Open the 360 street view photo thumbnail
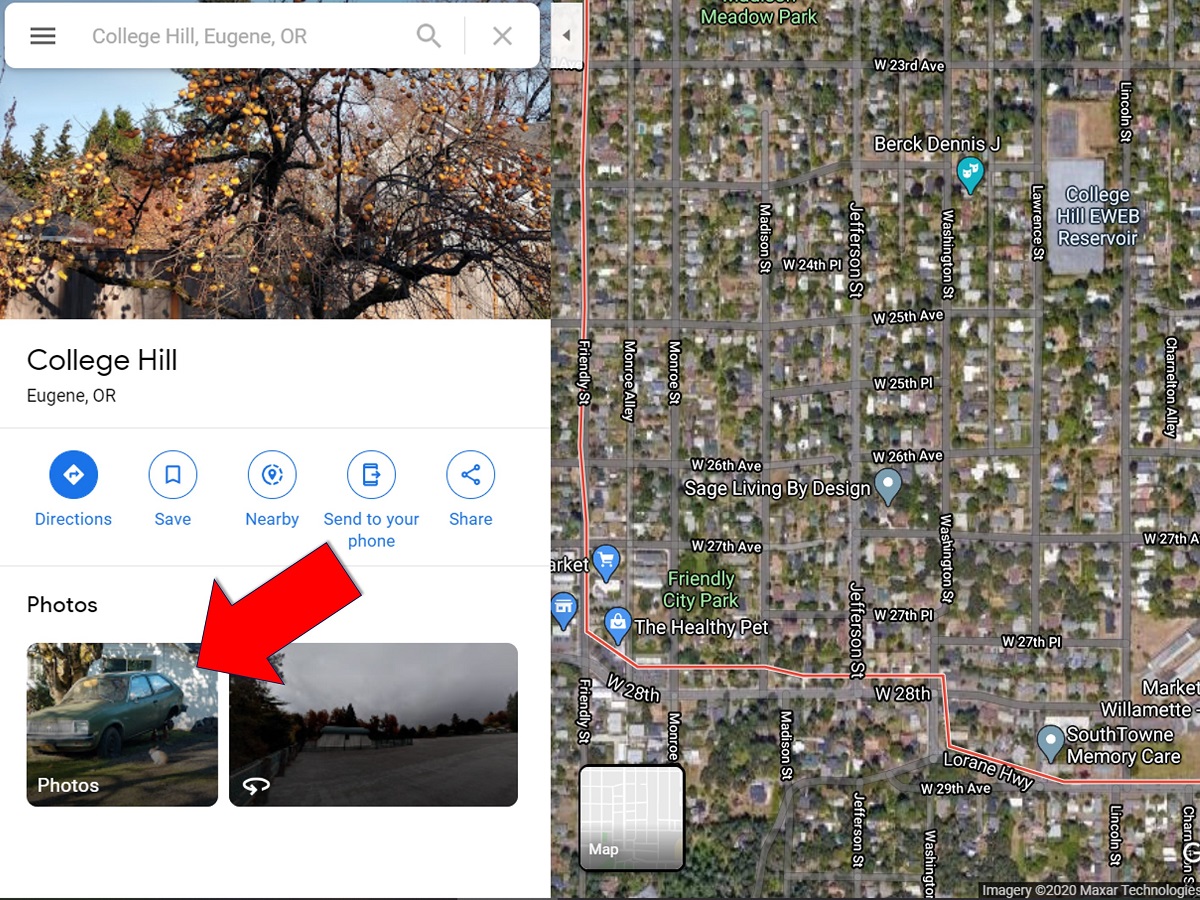Viewport: 1200px width, 900px height. click(x=374, y=724)
